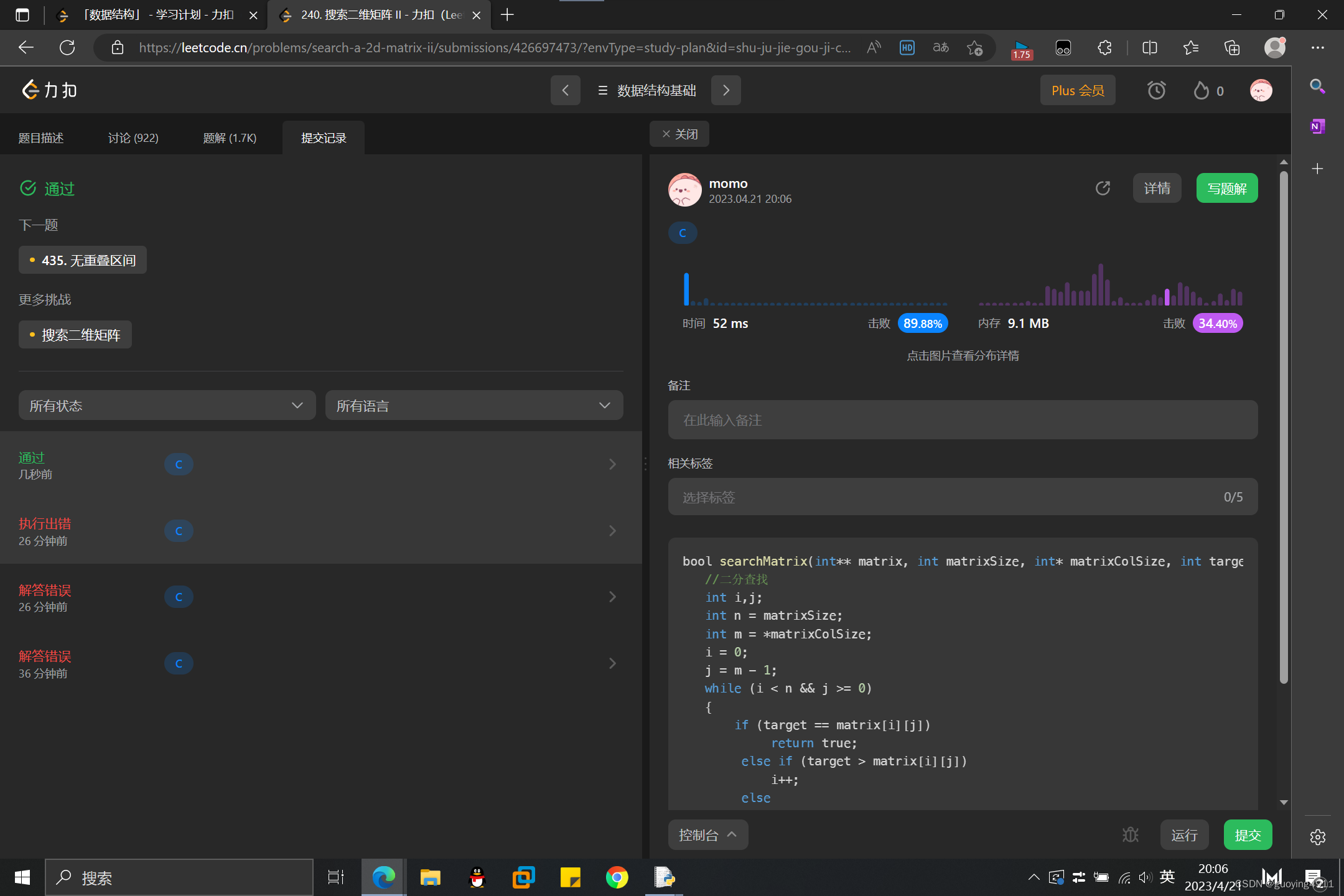The image size is (1344, 896).
Task: Open sidebar settings gear icon
Action: click(1317, 837)
